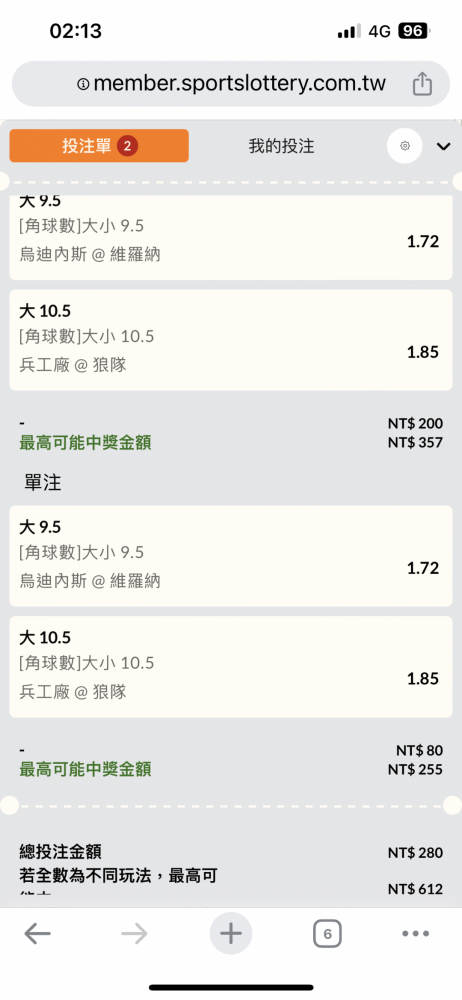
Task: Tap NT$ 80 single bet stake
Action: pos(419,750)
